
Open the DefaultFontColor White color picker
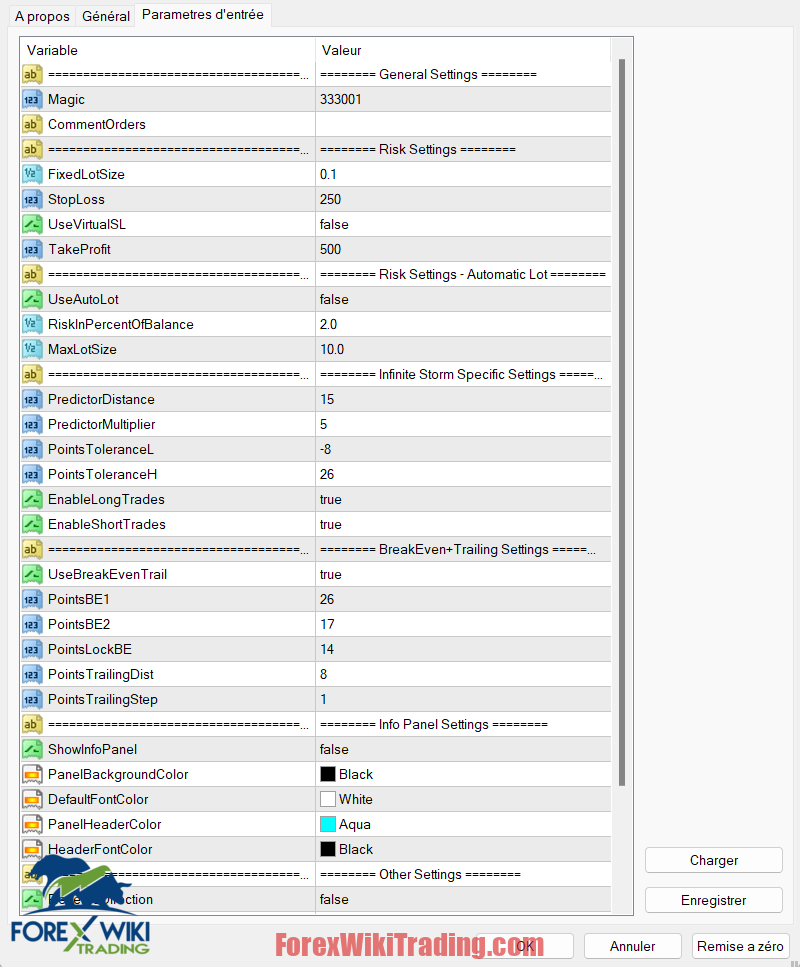(x=463, y=799)
